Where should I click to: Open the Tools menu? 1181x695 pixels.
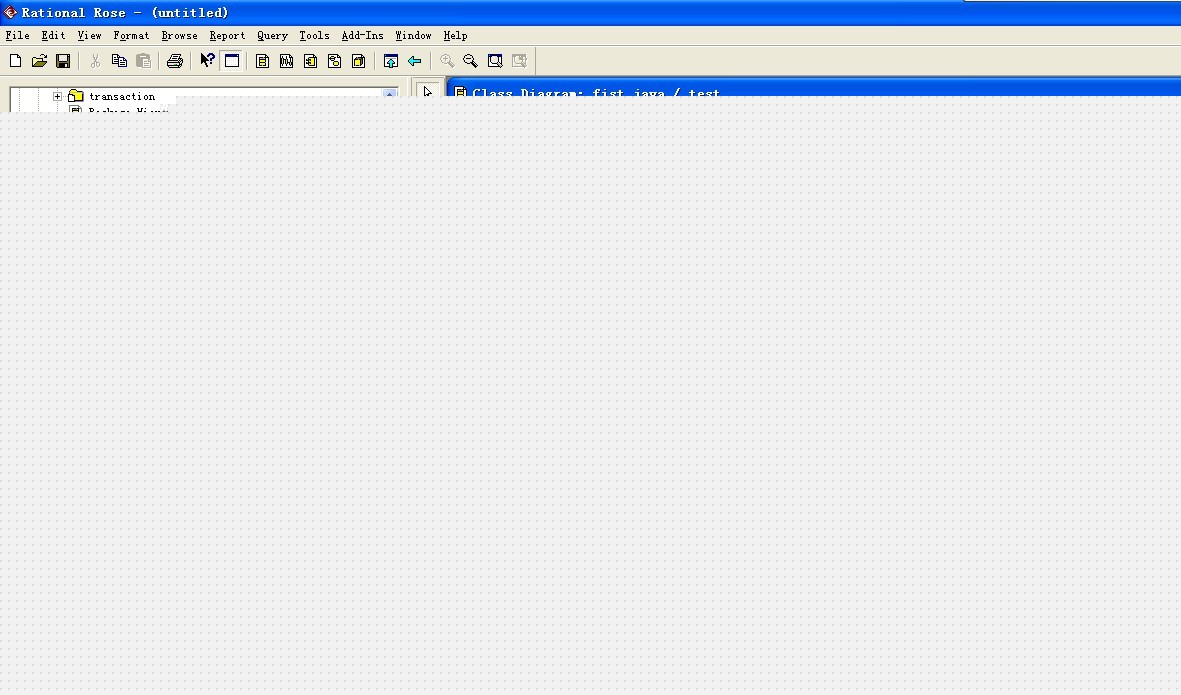click(314, 35)
